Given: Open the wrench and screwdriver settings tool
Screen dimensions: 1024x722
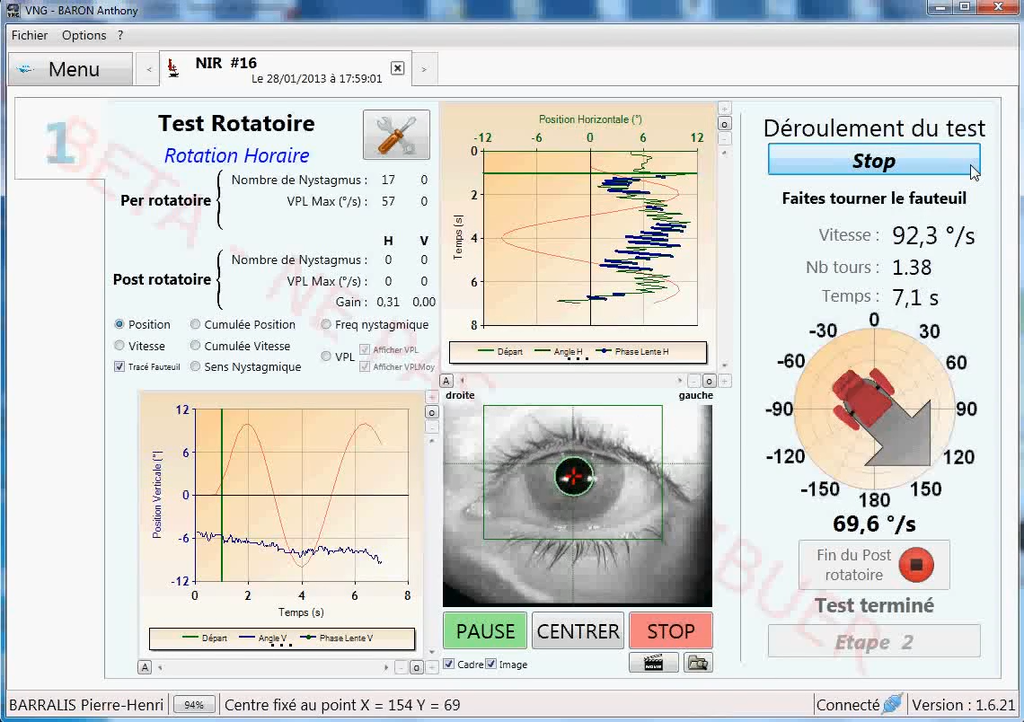Looking at the screenshot, I should tap(396, 135).
